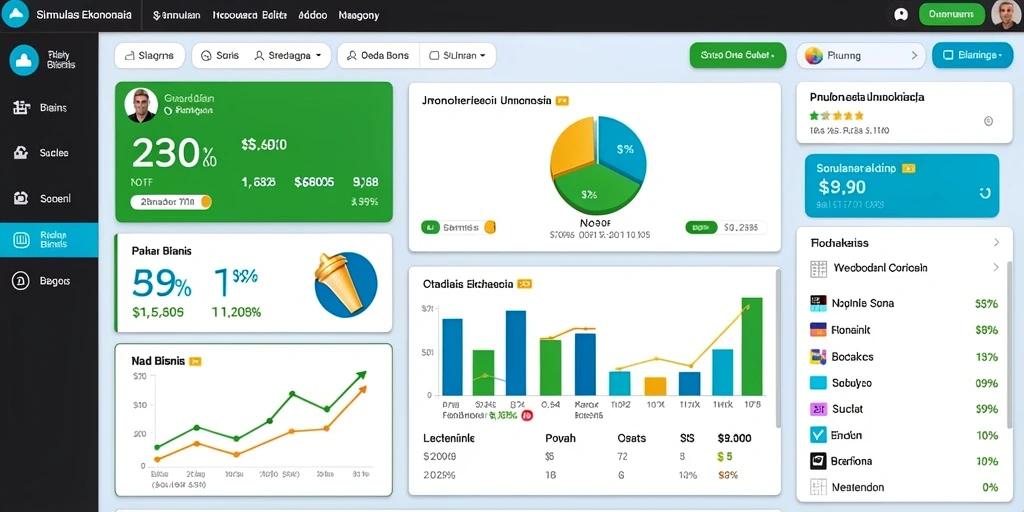The height and width of the screenshot is (512, 1024).
Task: Click the refresh icon on blue $9,90 card
Action: (985, 193)
